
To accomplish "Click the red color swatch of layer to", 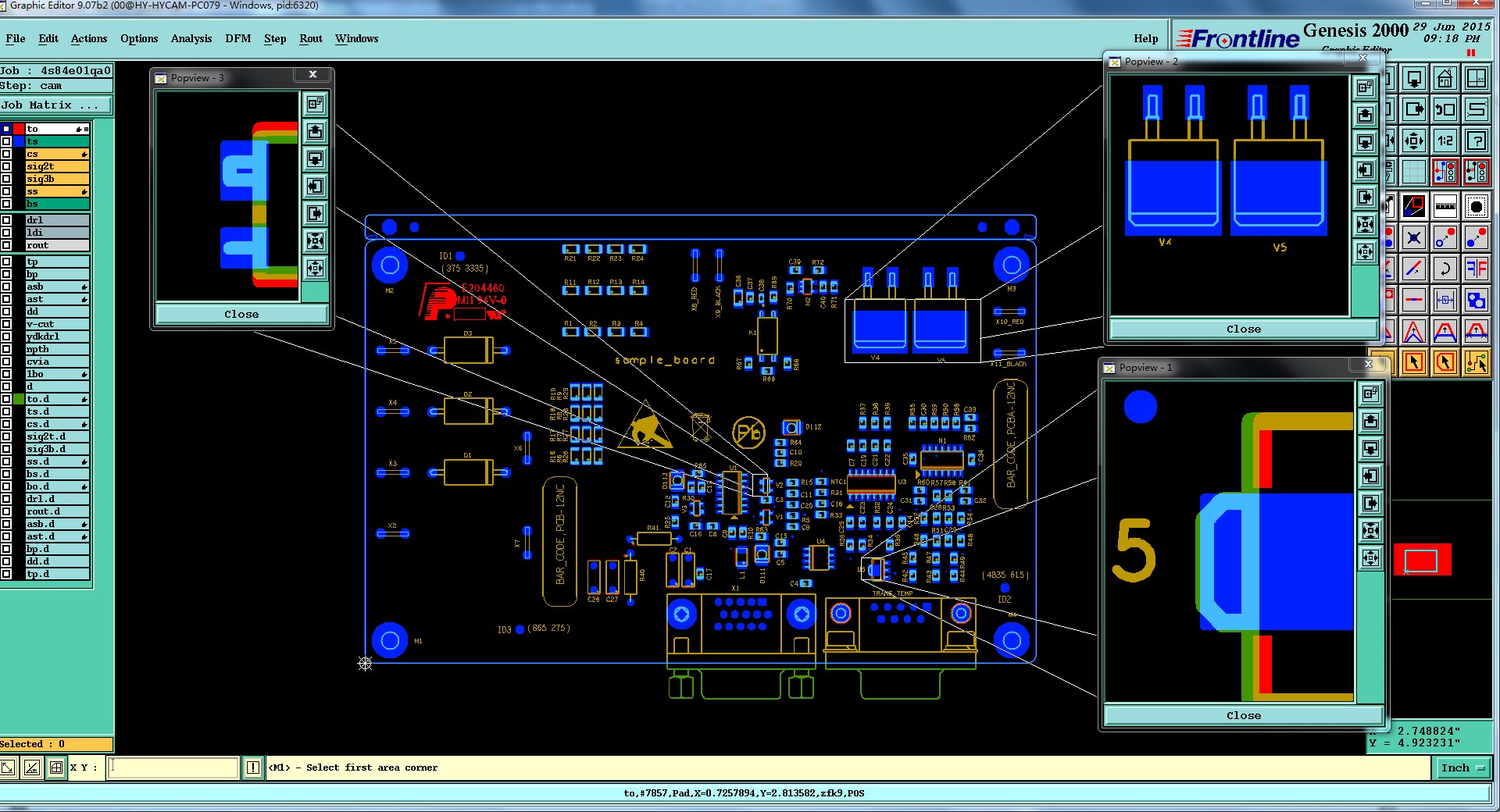I will click(x=19, y=129).
